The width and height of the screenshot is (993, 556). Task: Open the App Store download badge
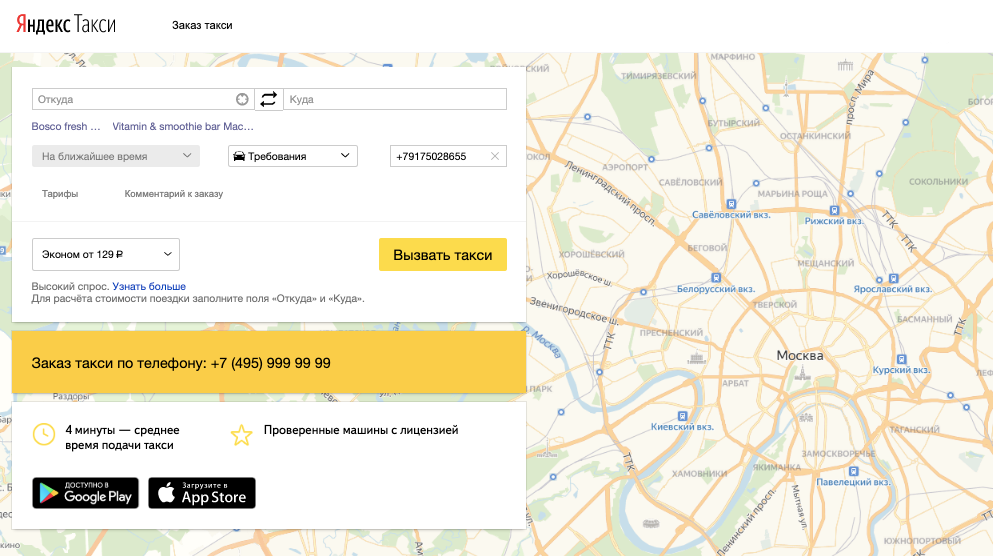pyautogui.click(x=202, y=493)
